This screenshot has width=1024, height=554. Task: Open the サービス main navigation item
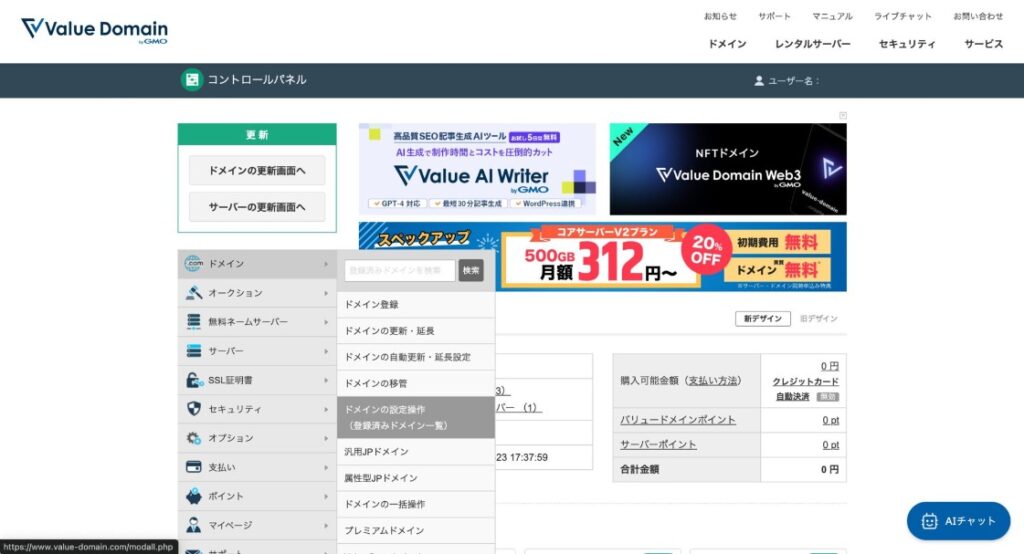[x=984, y=44]
